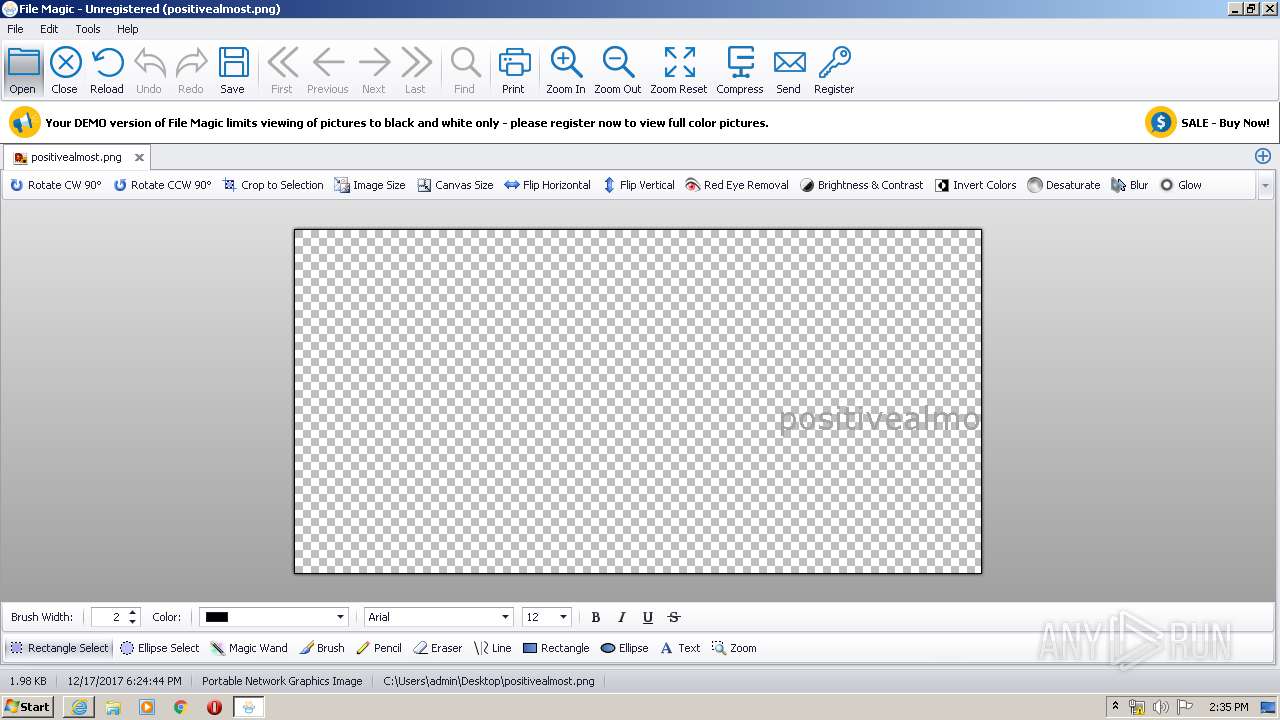Toggle Strikethrough text formatting
Viewport: 1280px width, 720px height.
click(674, 617)
